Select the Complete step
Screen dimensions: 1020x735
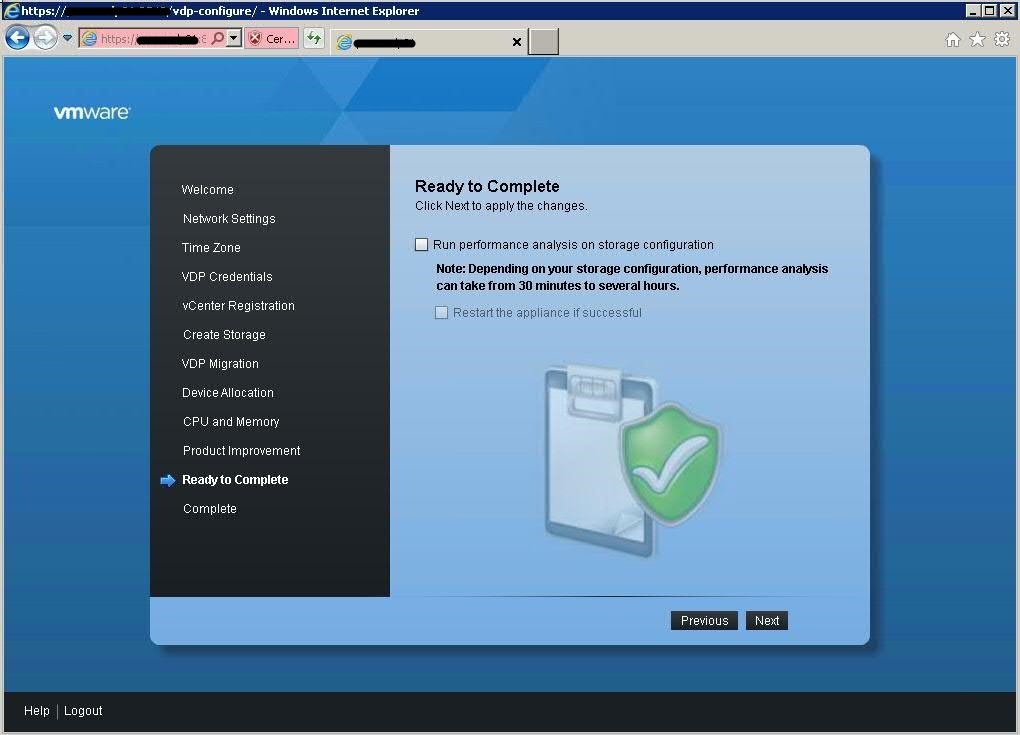click(x=209, y=509)
